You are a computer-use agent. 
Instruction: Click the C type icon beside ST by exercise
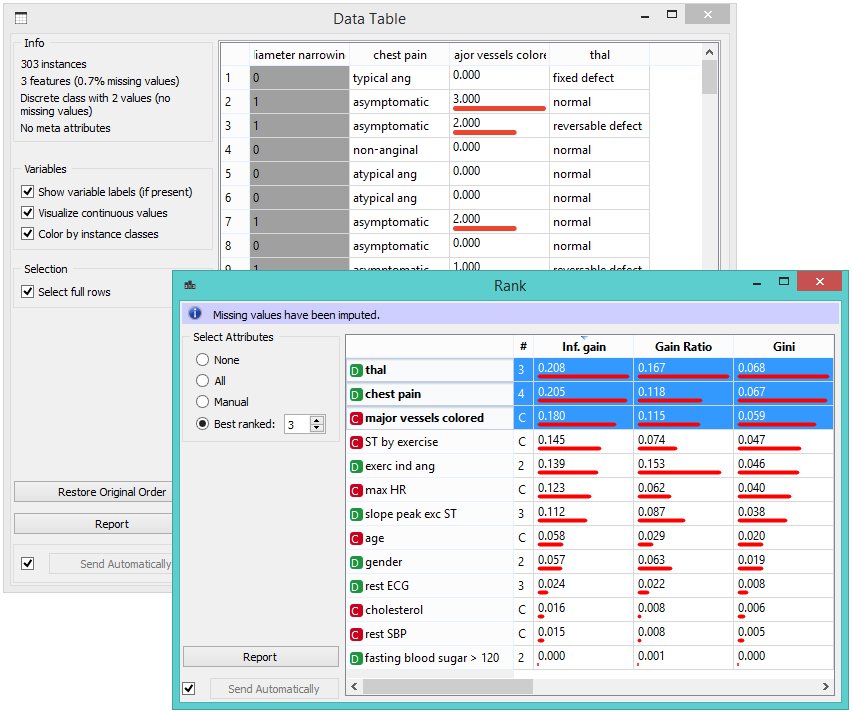click(355, 441)
